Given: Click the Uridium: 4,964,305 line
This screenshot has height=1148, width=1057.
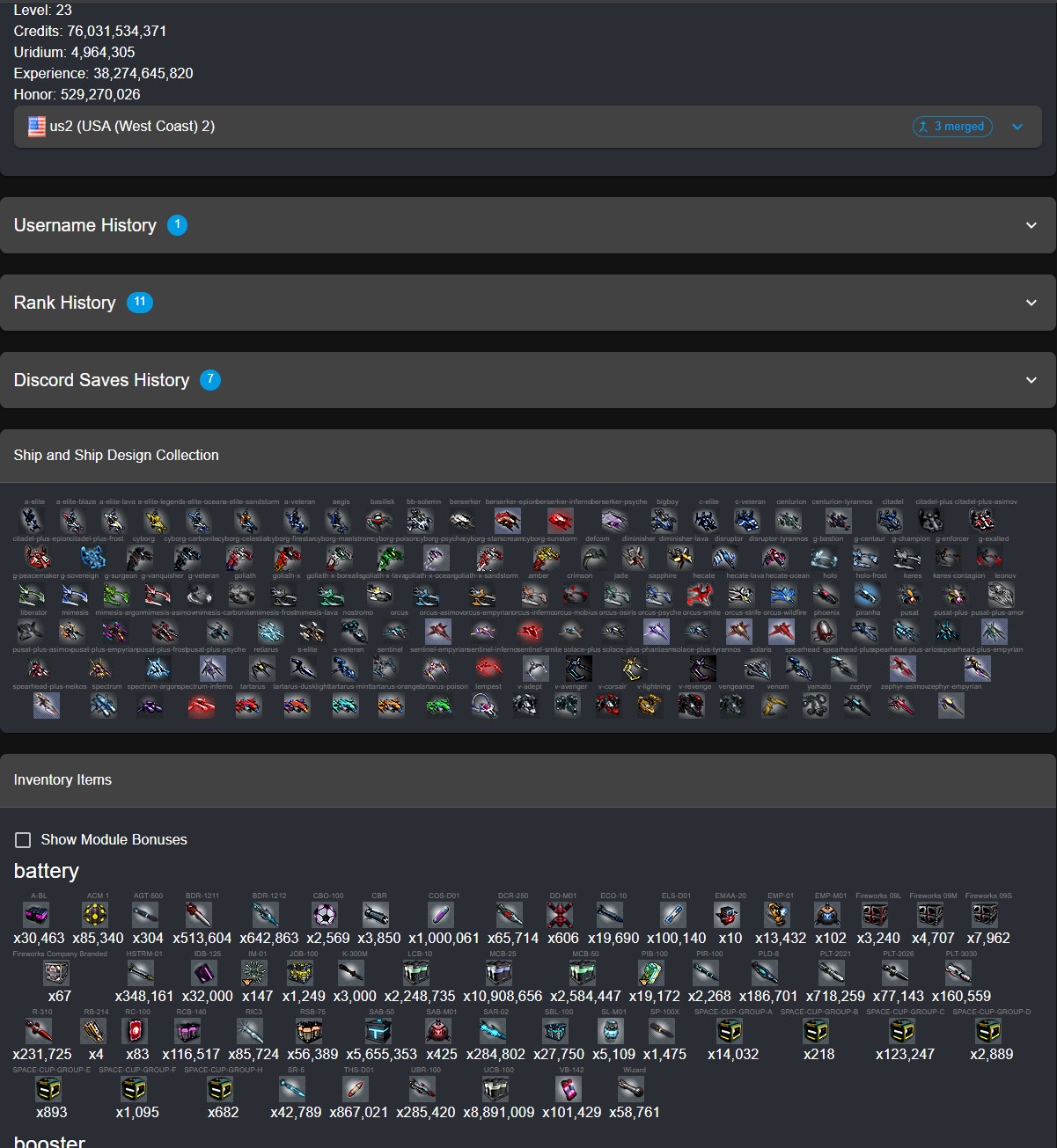Looking at the screenshot, I should click(74, 52).
